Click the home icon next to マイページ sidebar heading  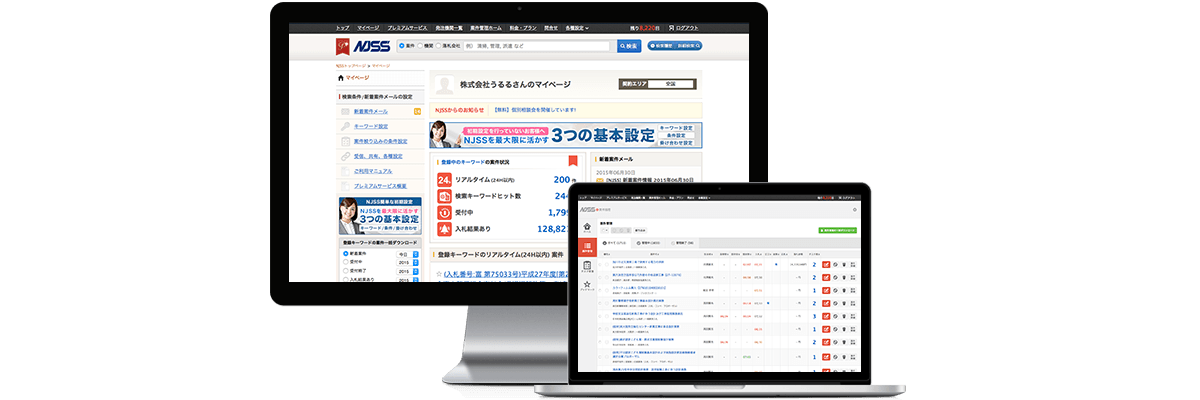click(341, 77)
